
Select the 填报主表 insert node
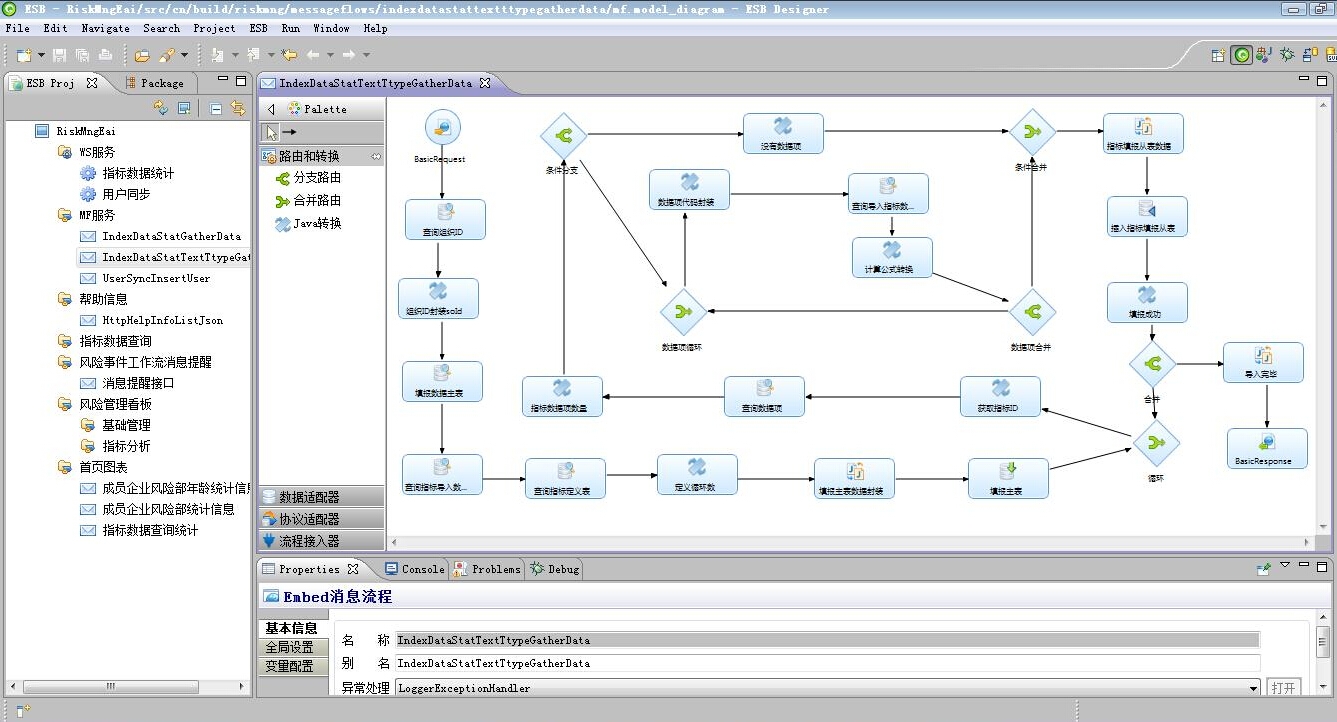click(x=1008, y=478)
